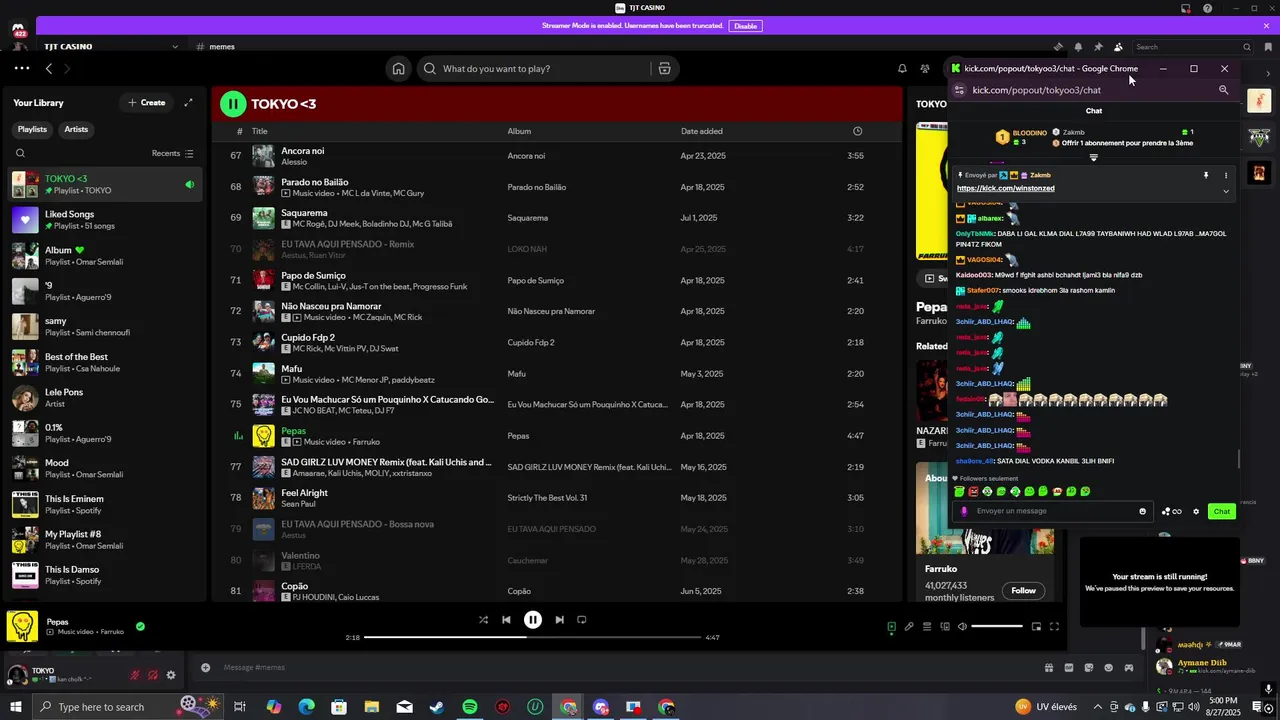1280x720 pixels.
Task: Open link kick.com/winstonzed in chat
Action: click(x=1005, y=188)
